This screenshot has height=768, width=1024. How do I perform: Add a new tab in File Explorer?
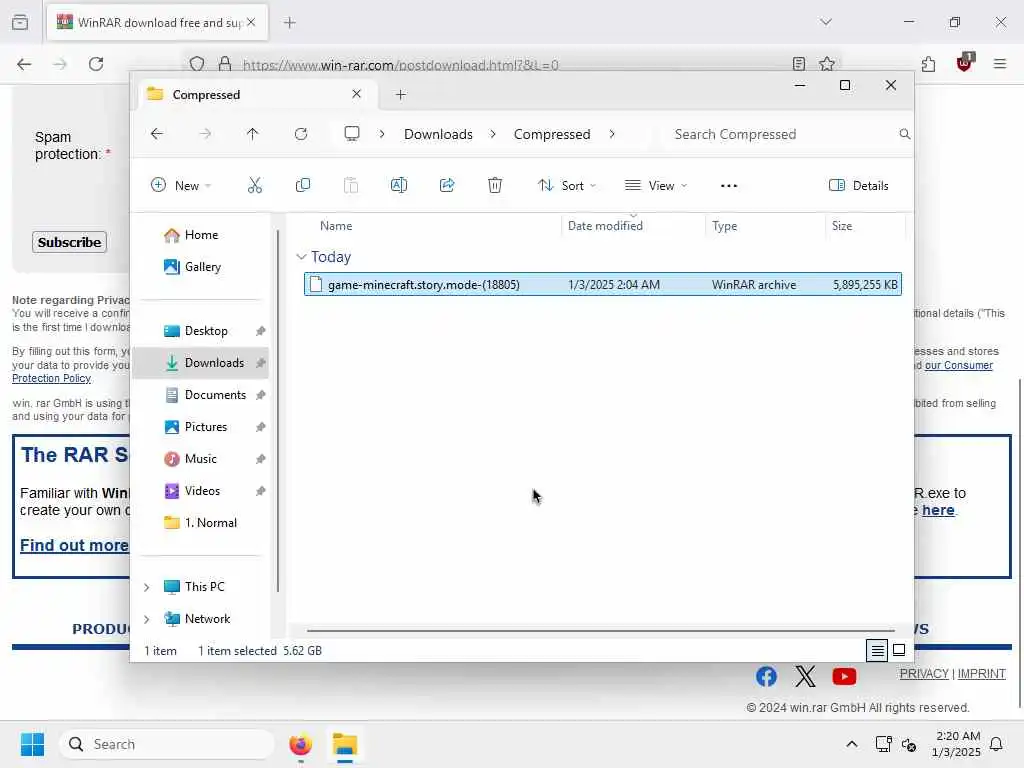pos(400,95)
